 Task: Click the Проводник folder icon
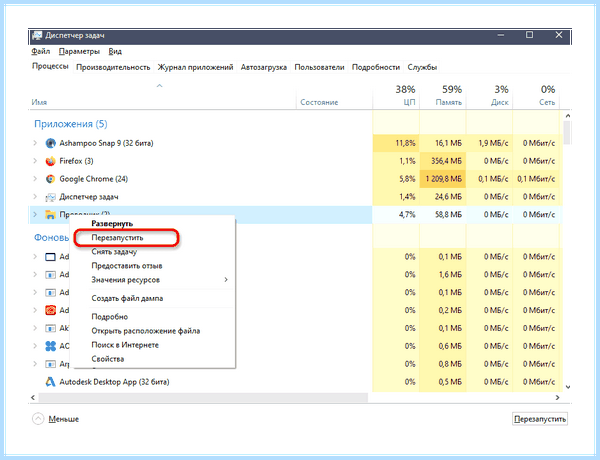click(51, 215)
